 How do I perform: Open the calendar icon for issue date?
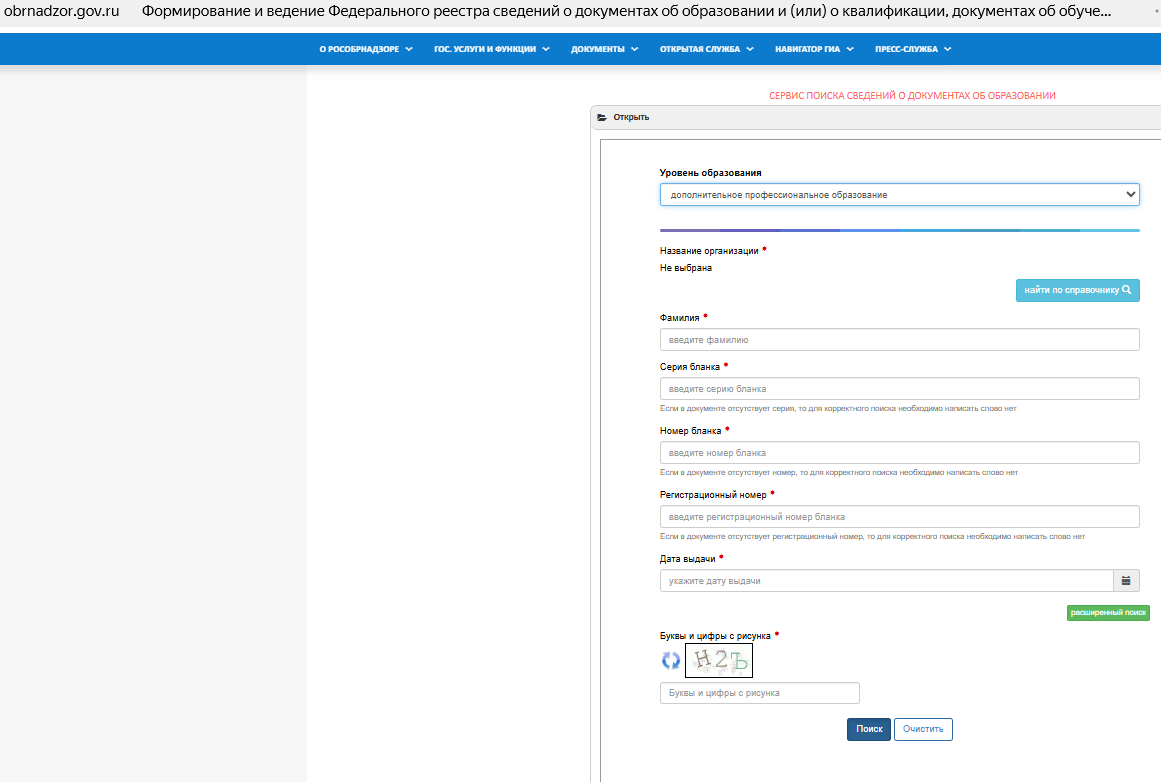[x=1126, y=581]
